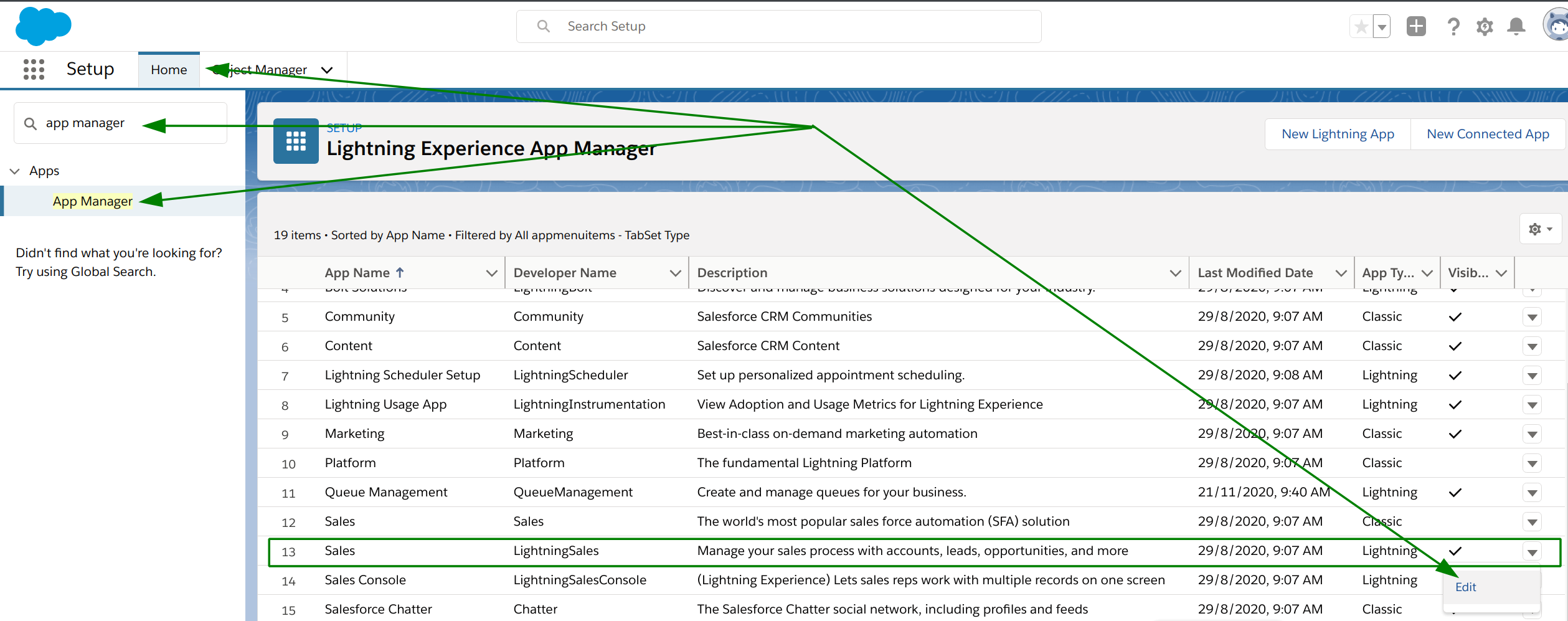The image size is (1568, 621).
Task: Click Lightning Usage App visible checkmark
Action: pyautogui.click(x=1455, y=405)
